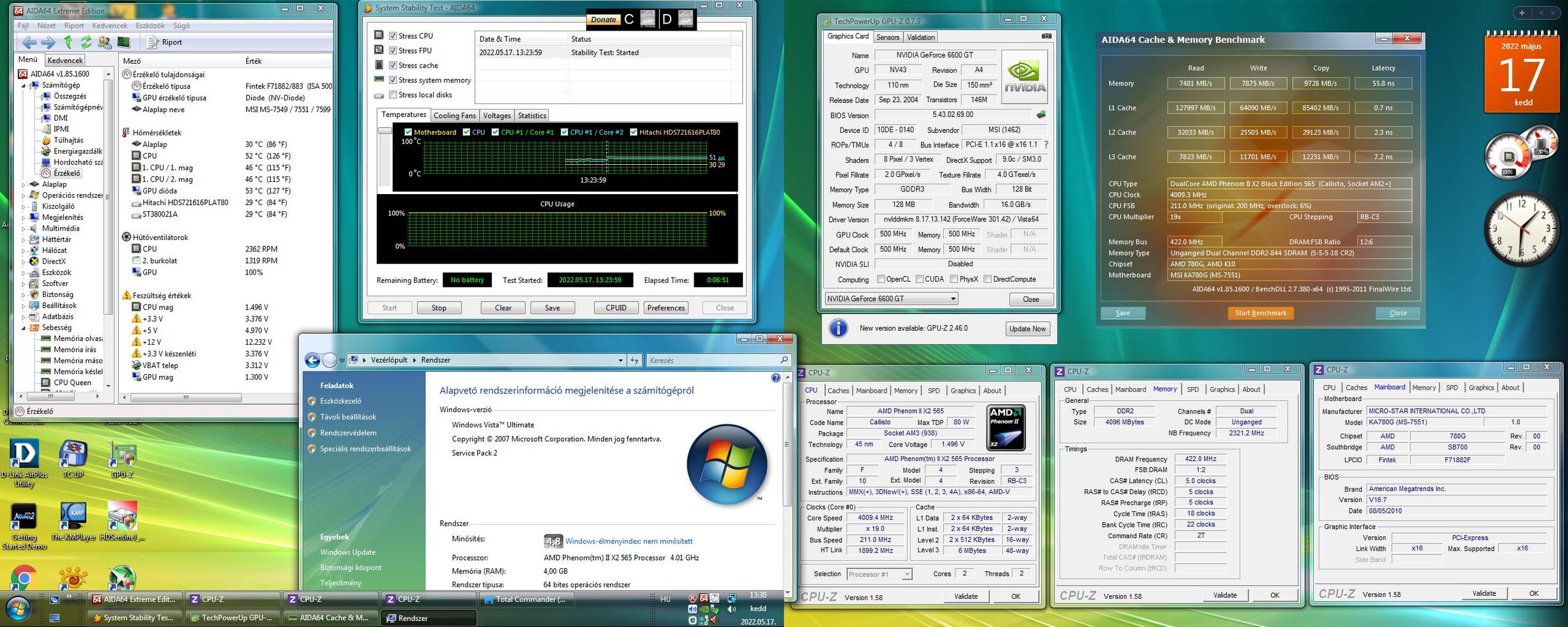Collapse Számítógép tree node
Screen dimensions: 1568x627
click(x=24, y=85)
